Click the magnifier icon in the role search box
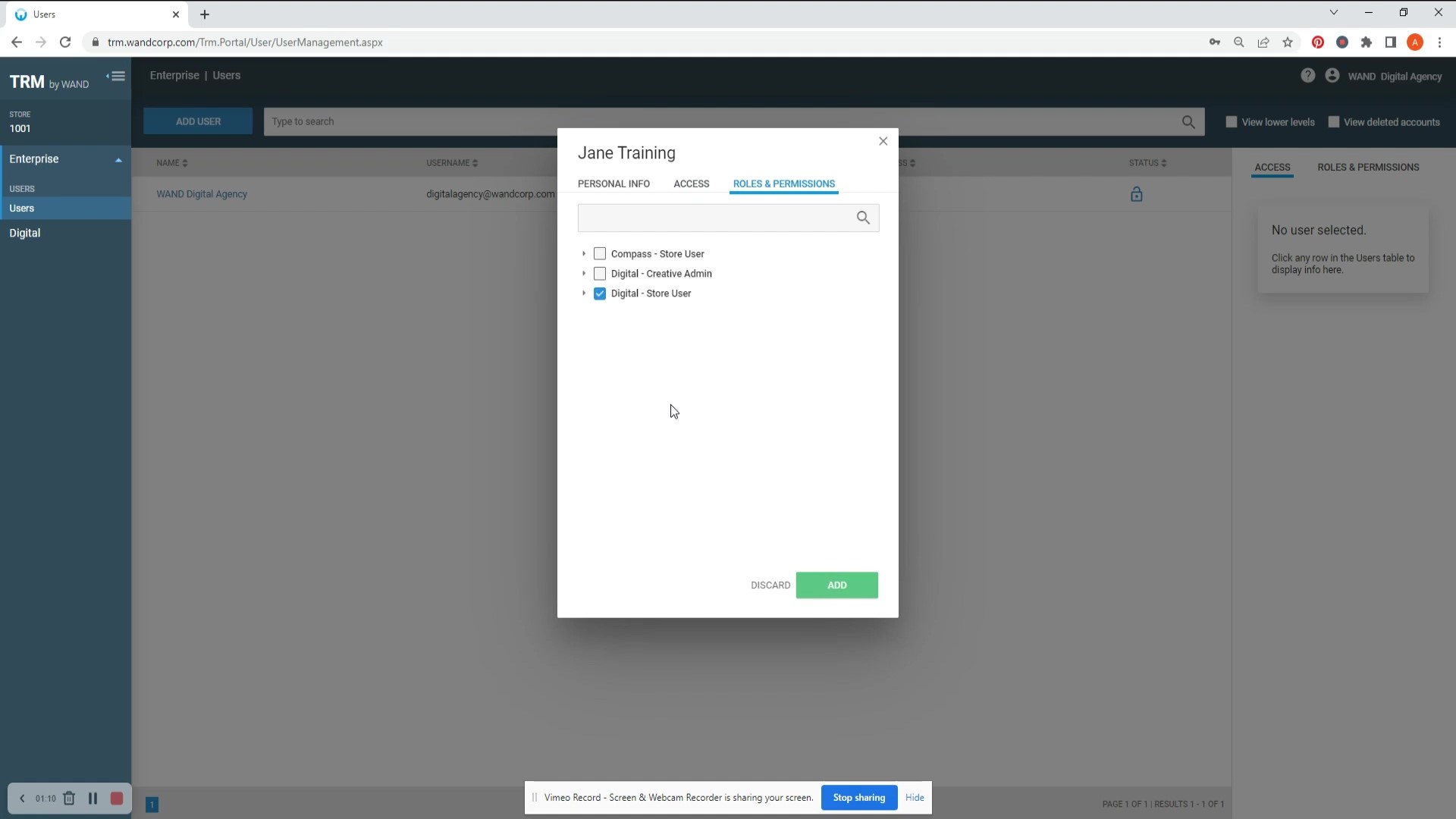This screenshot has width=1456, height=819. point(864,218)
